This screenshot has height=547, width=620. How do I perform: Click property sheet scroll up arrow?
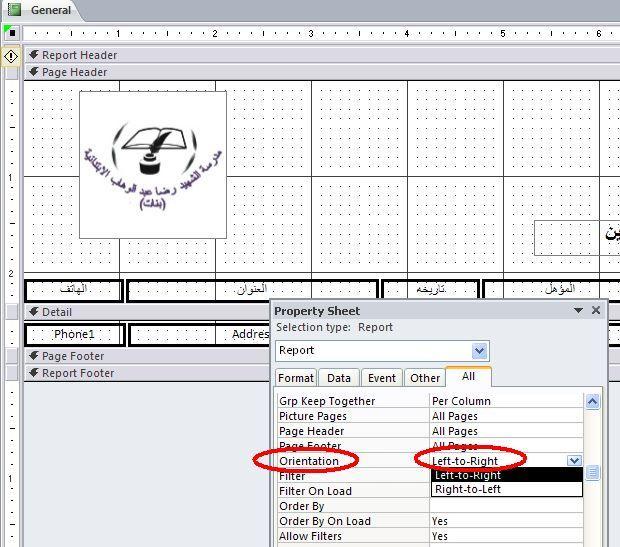click(x=592, y=402)
